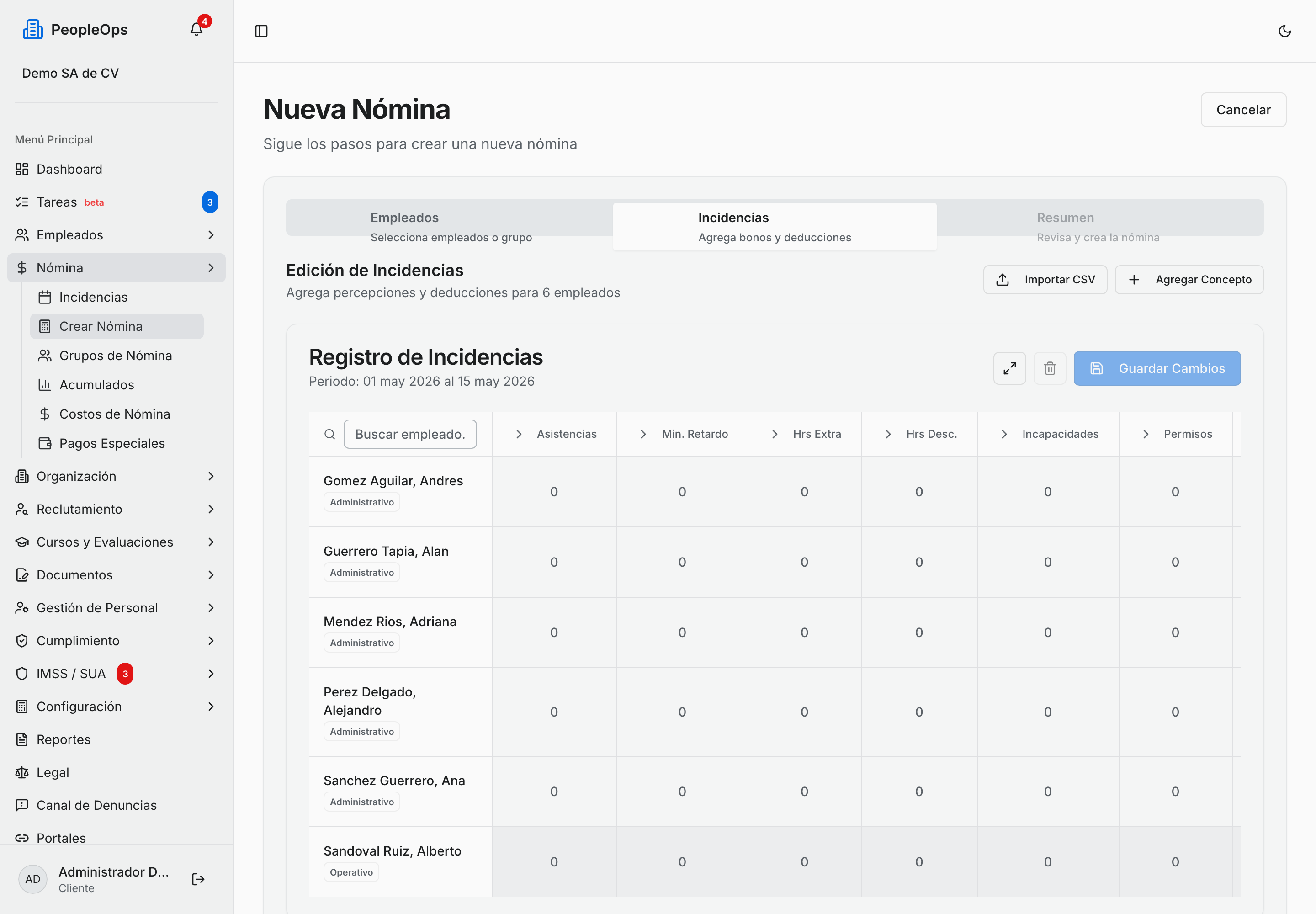Click the employee name Sanchez Guerrero, Ana
1316x914 pixels.
394,781
